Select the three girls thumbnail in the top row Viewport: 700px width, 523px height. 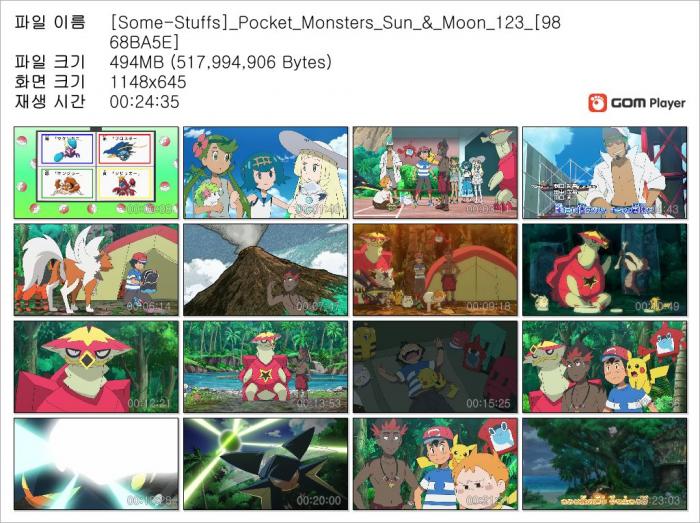click(x=266, y=173)
